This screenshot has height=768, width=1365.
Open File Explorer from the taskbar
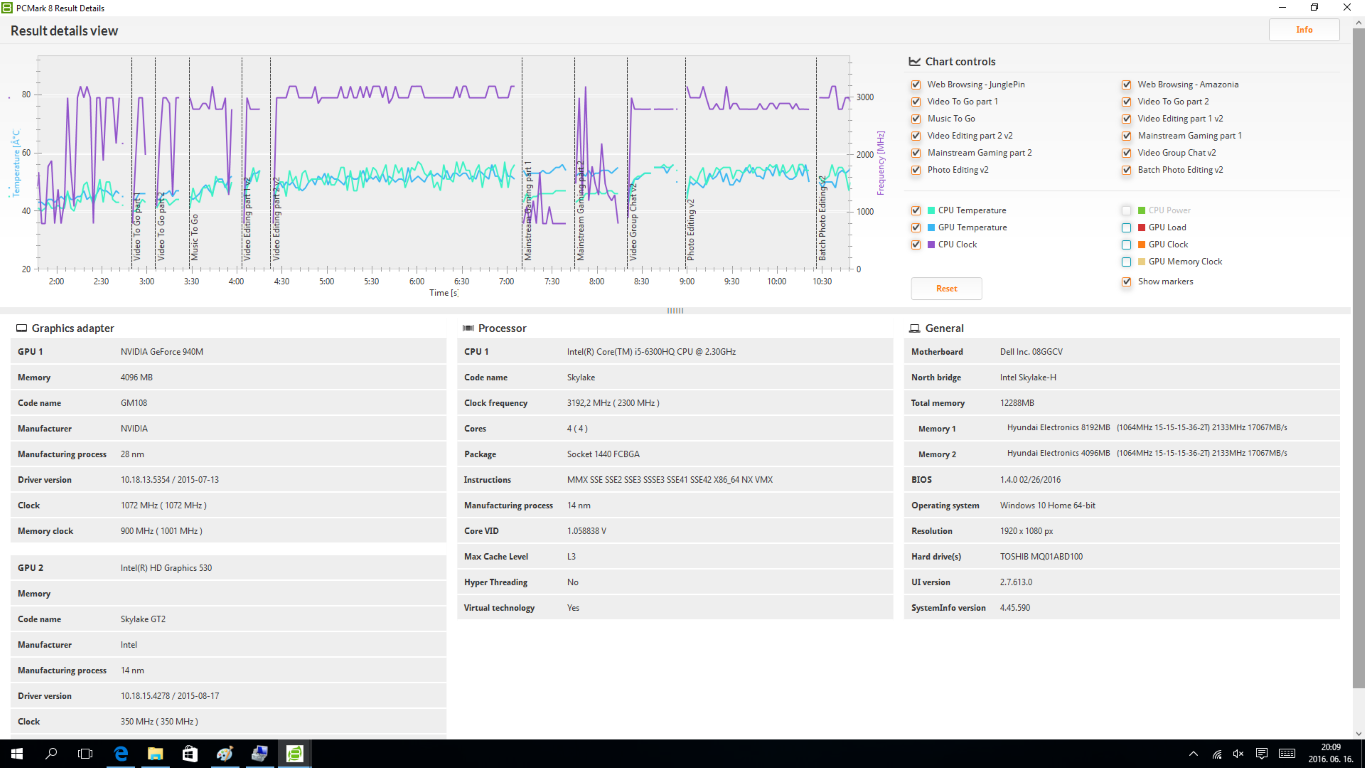[156, 753]
